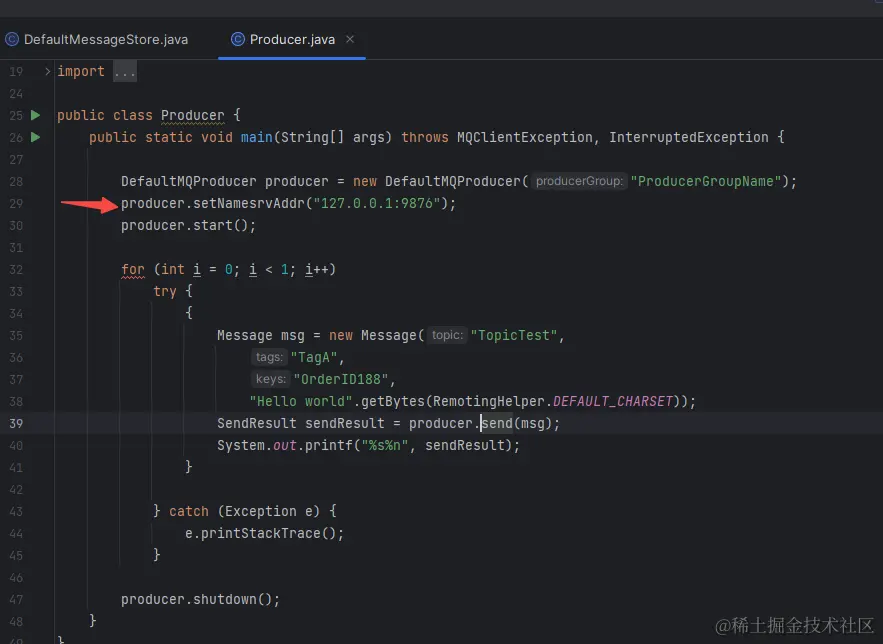883x644 pixels.
Task: Click the tags parameter hint
Action: (269, 357)
